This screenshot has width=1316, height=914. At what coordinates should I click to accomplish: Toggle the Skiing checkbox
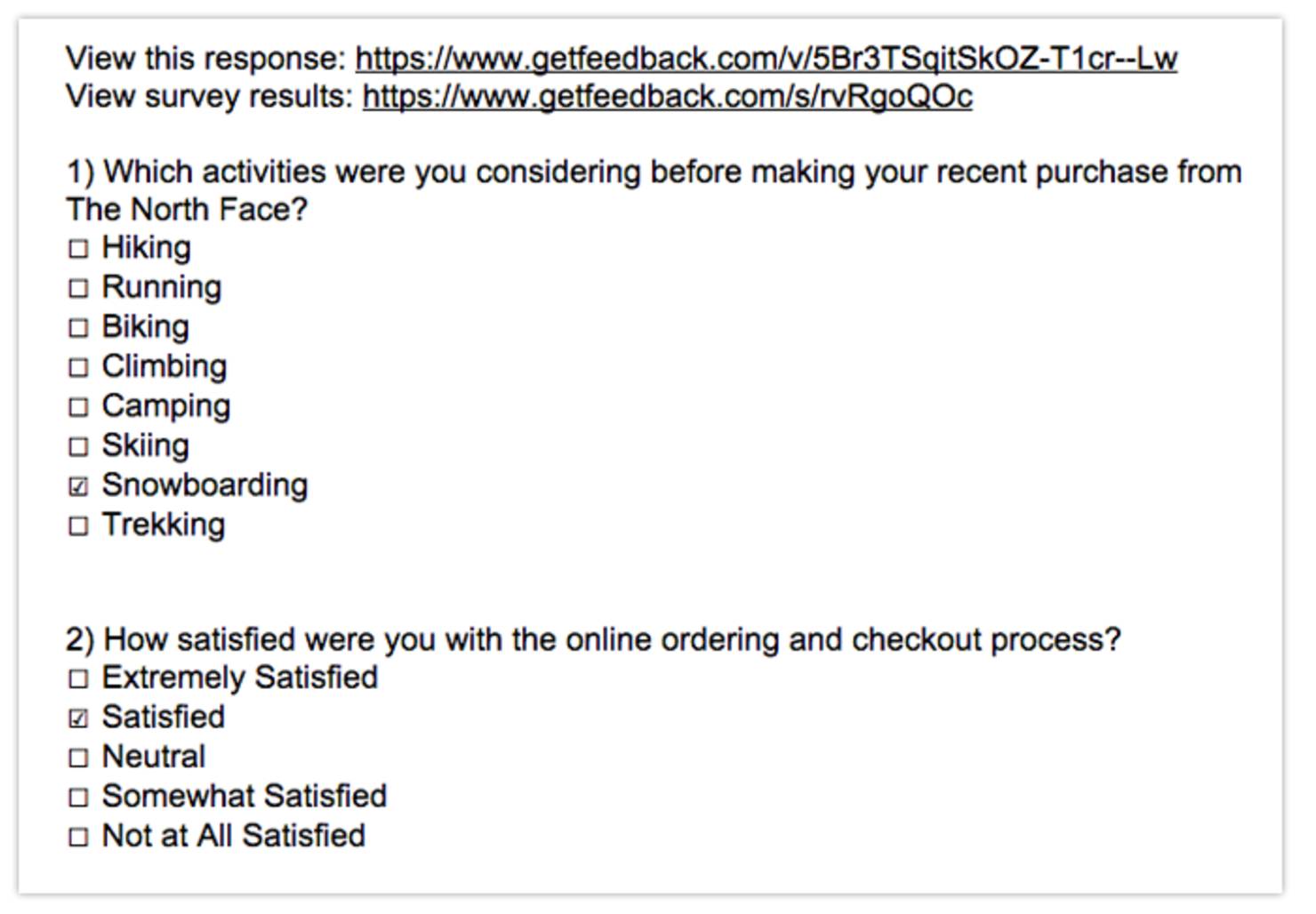click(x=78, y=446)
